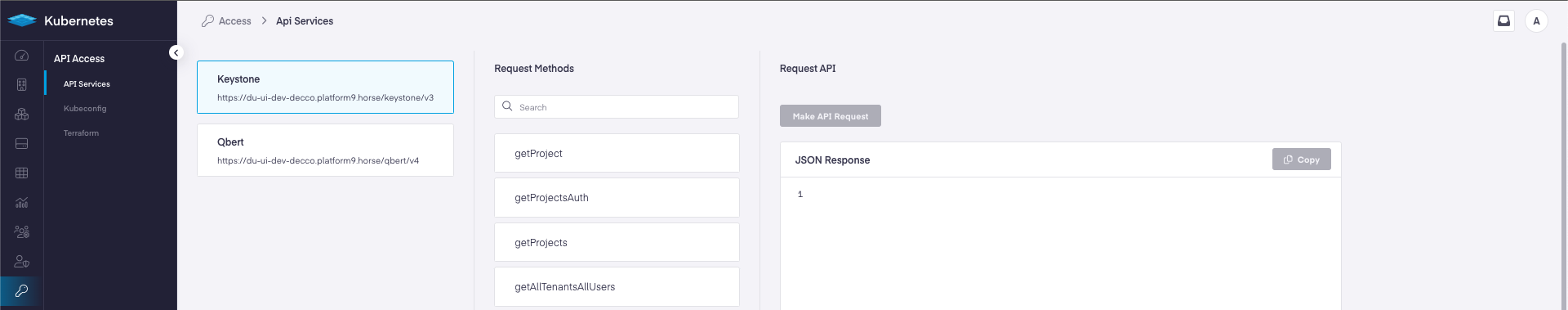Open the Dashboard gauge icon in sidebar
The width and height of the screenshot is (1568, 310).
click(22, 56)
